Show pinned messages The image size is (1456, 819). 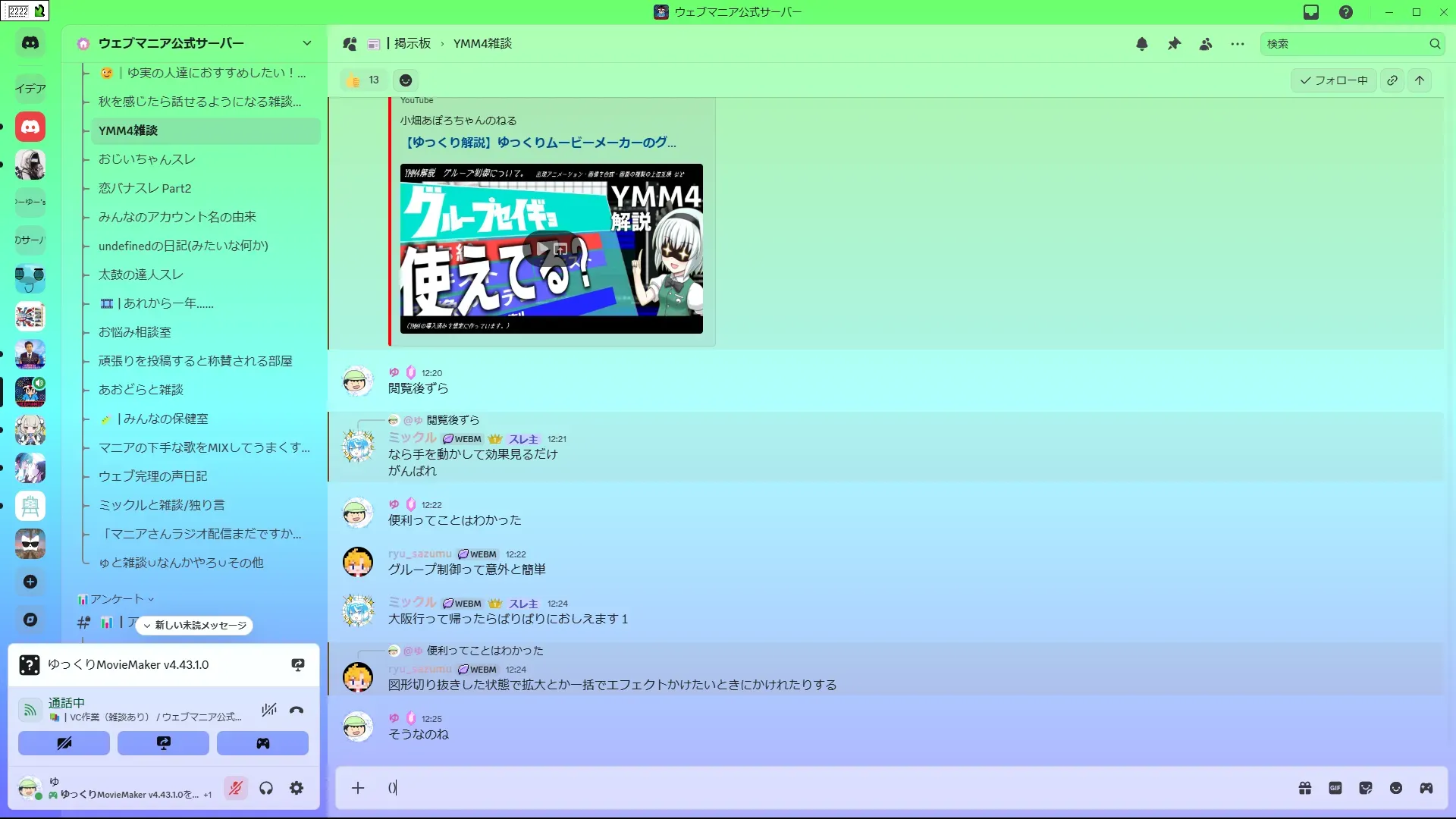[x=1174, y=44]
